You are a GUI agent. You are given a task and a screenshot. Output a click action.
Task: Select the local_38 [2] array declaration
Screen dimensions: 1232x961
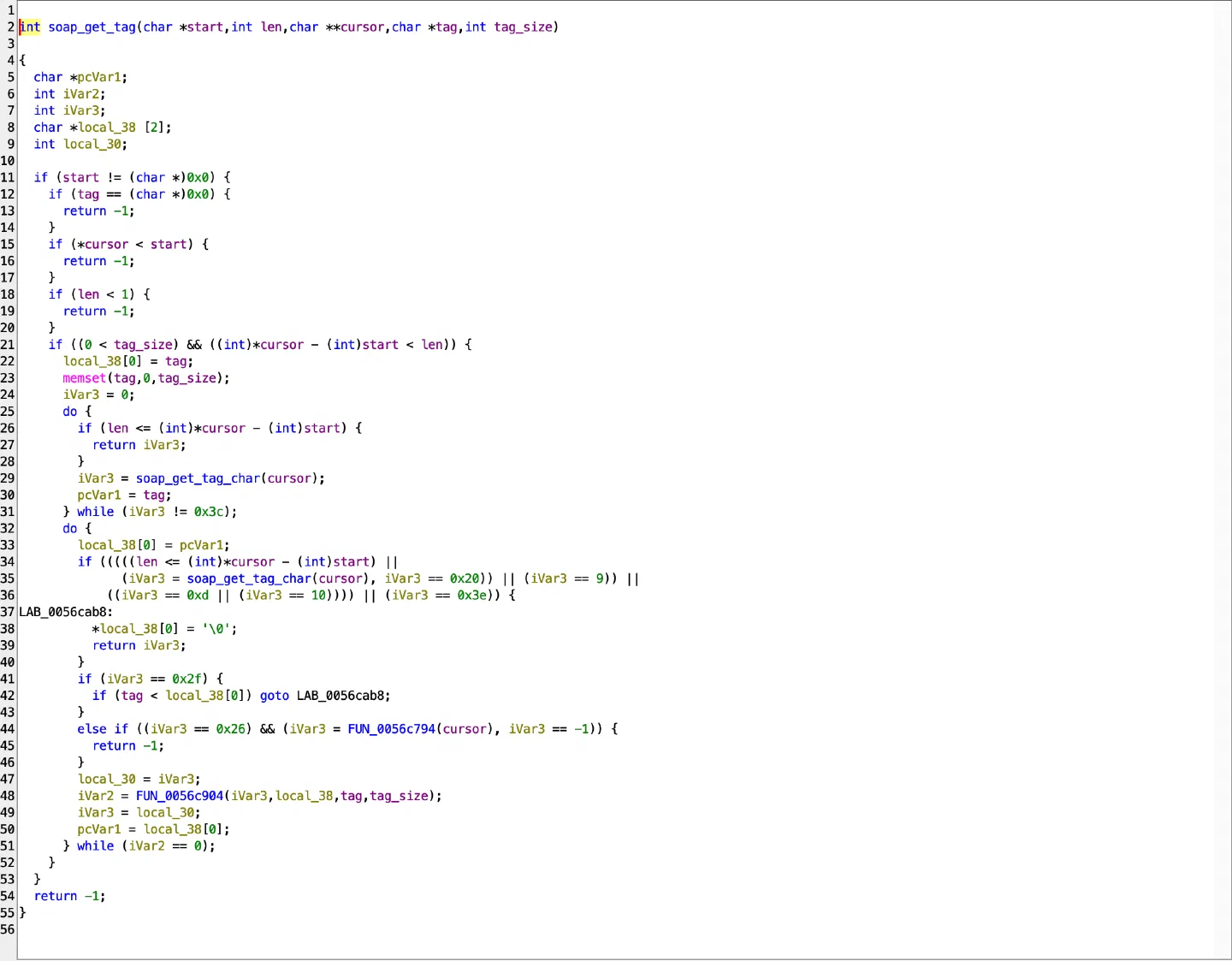pyautogui.click(x=121, y=128)
